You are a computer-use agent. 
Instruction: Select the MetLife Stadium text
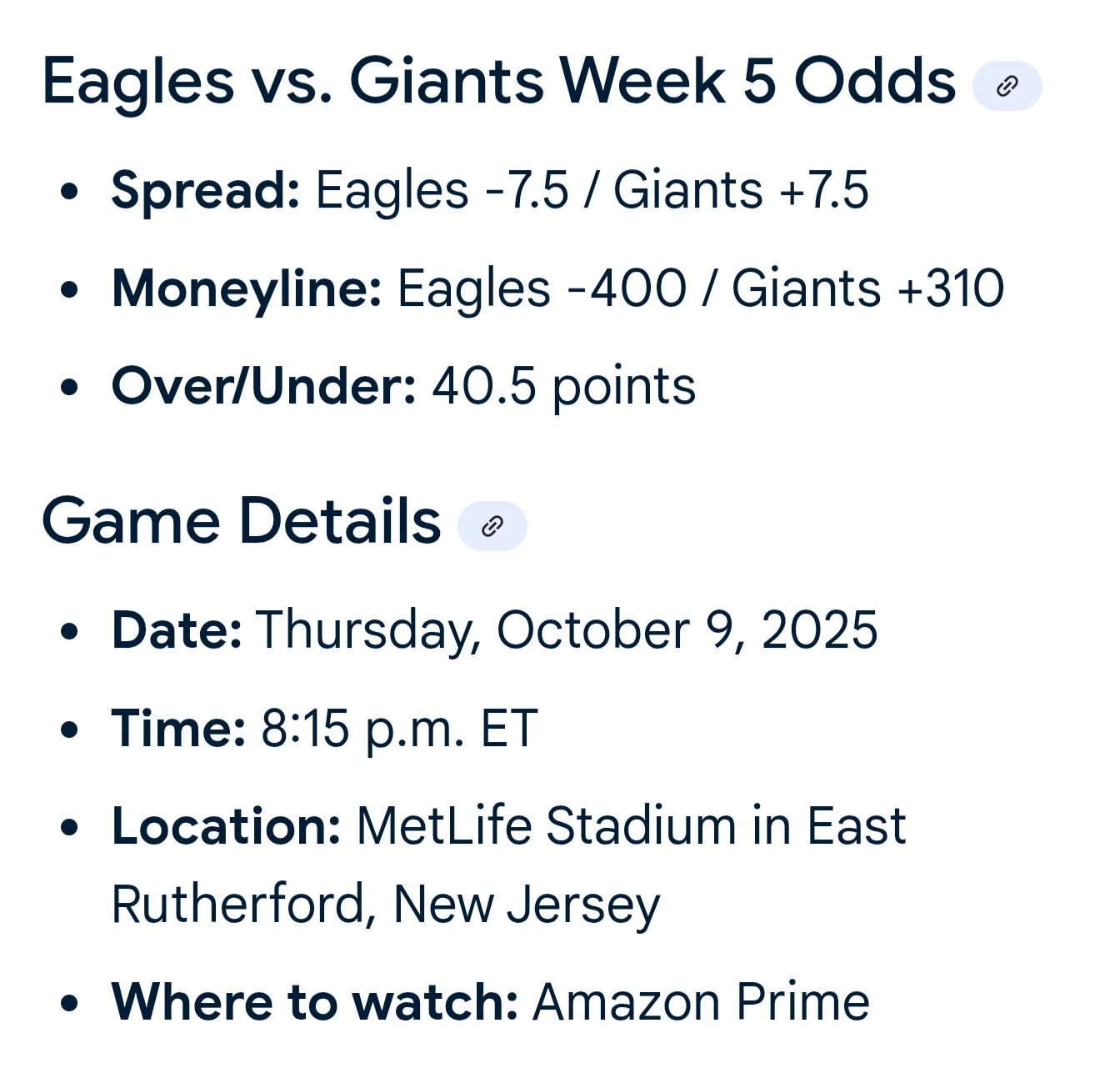(547, 827)
